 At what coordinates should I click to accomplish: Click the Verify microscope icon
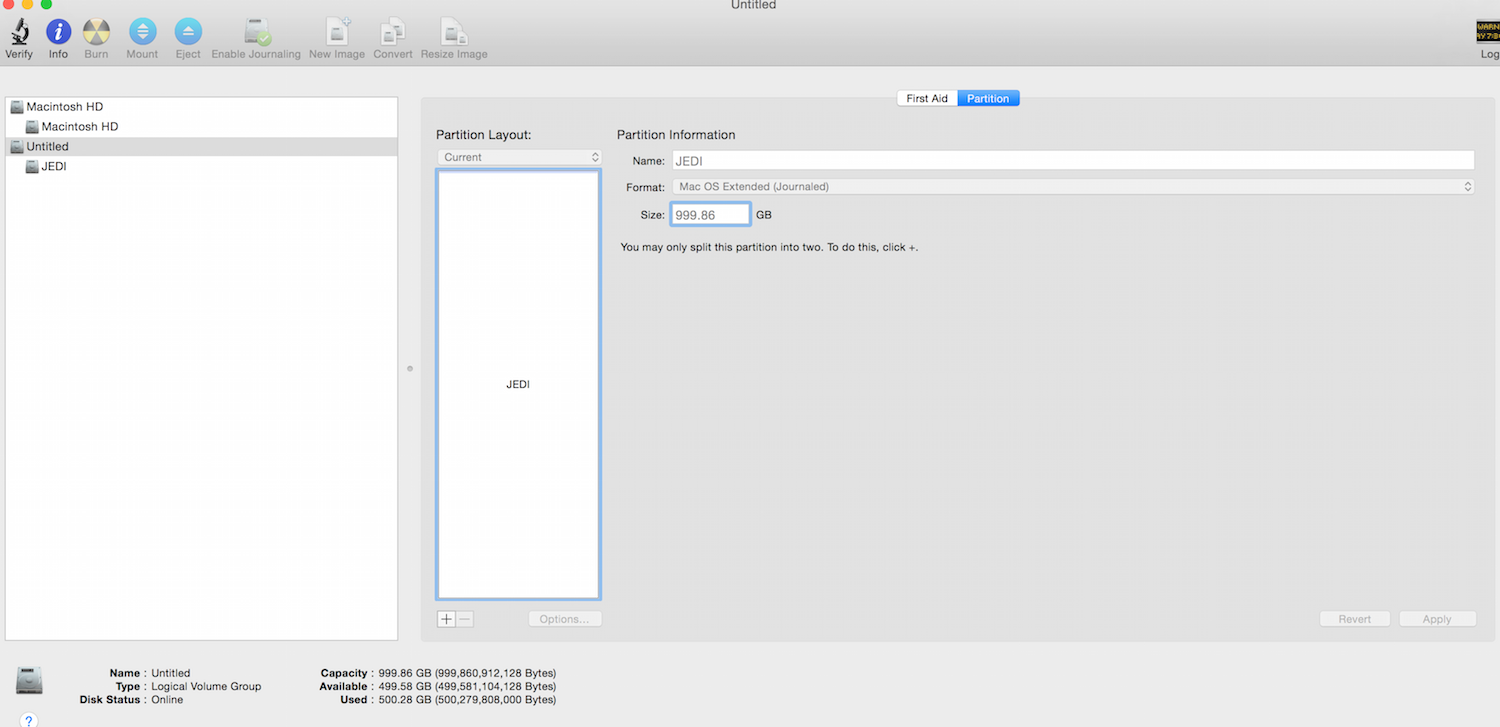[19, 32]
